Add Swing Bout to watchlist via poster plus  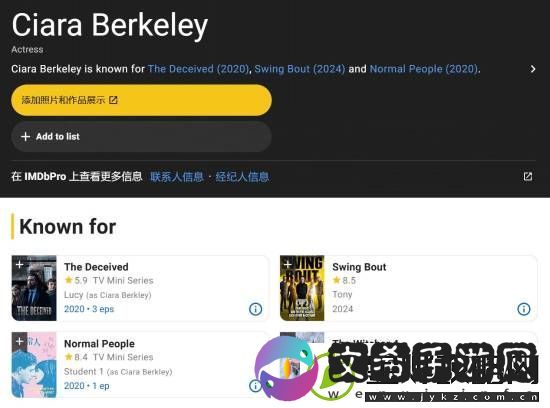(288, 264)
